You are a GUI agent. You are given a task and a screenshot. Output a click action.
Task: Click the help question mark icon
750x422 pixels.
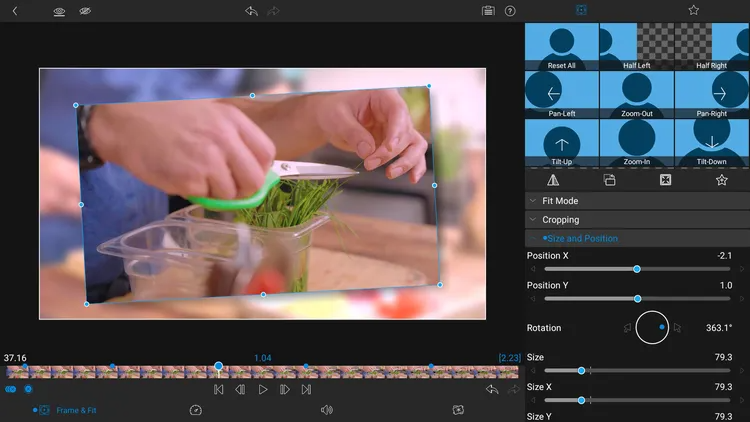point(510,11)
